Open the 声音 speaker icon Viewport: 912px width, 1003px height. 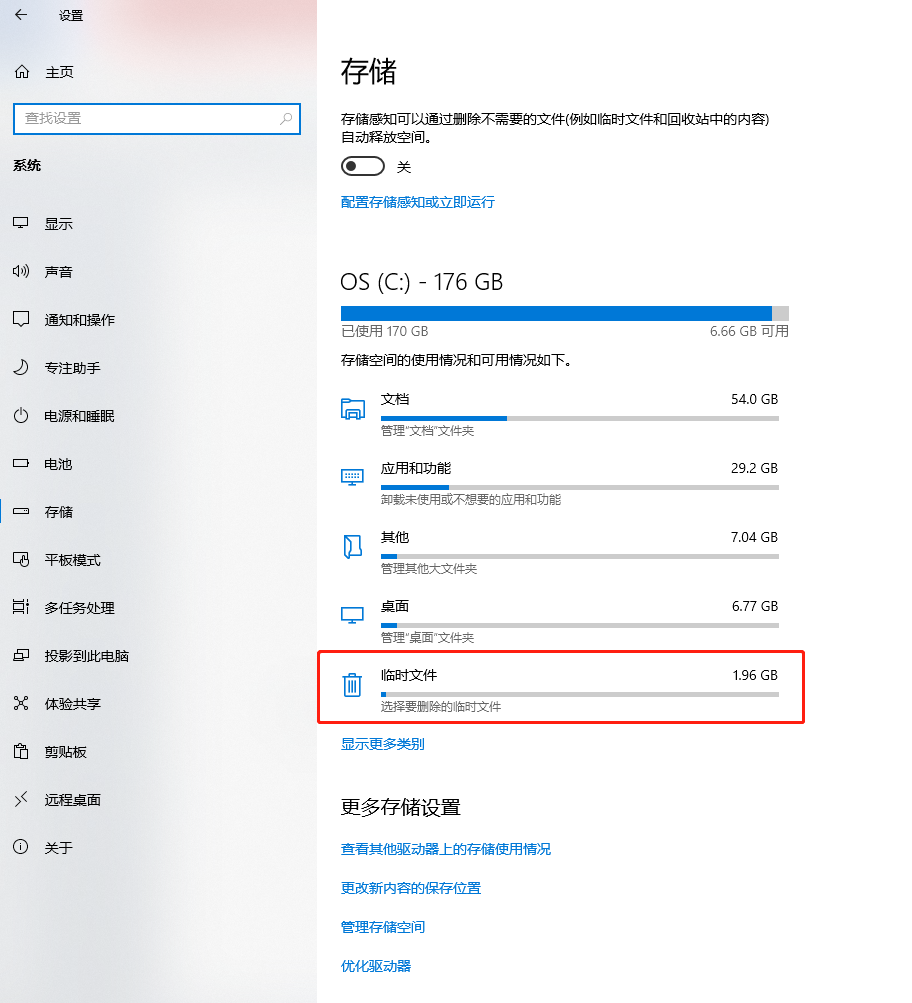tap(21, 271)
